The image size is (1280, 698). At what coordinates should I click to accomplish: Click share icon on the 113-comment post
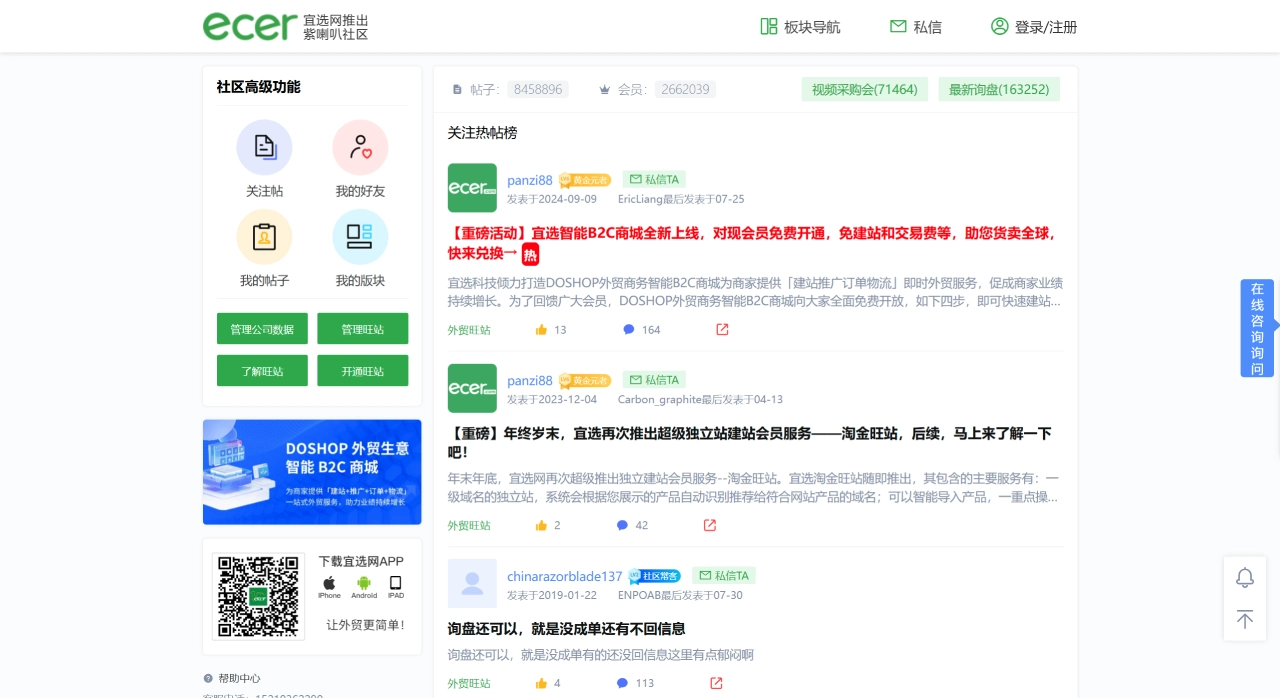[x=716, y=683]
